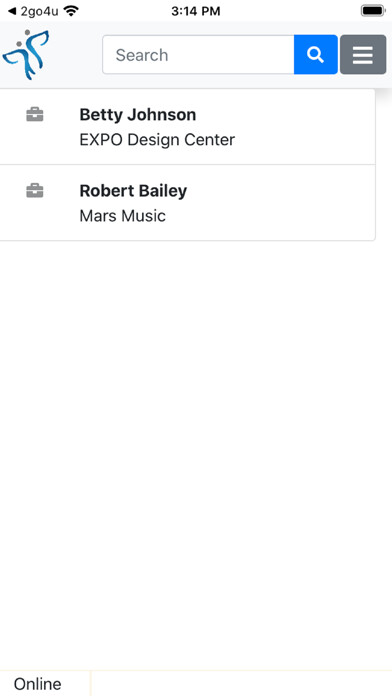
Task: Tap the 3:14 PM clock
Action: pyautogui.click(x=196, y=11)
